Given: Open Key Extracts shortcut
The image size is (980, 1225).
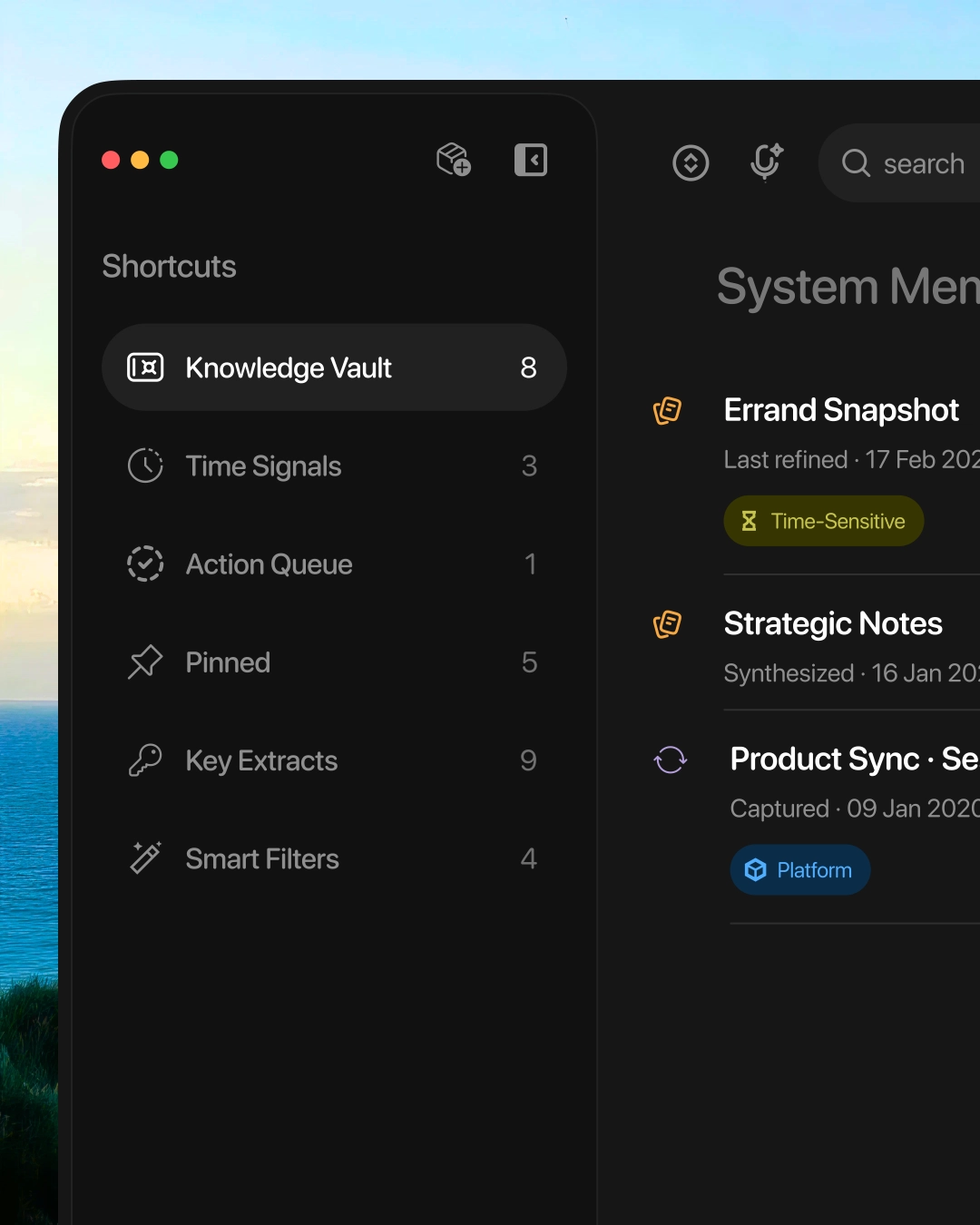Looking at the screenshot, I should tap(334, 760).
